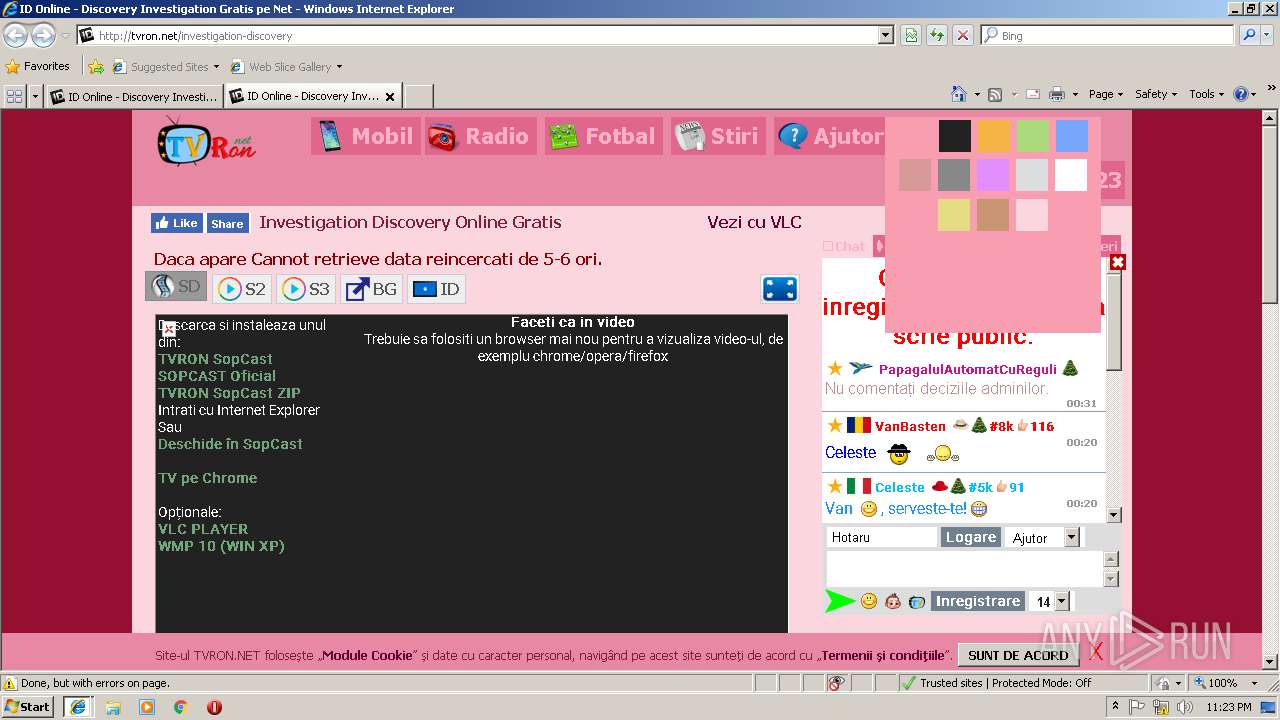Pick the white theme color swatch
This screenshot has width=1280, height=720.
[x=1071, y=175]
